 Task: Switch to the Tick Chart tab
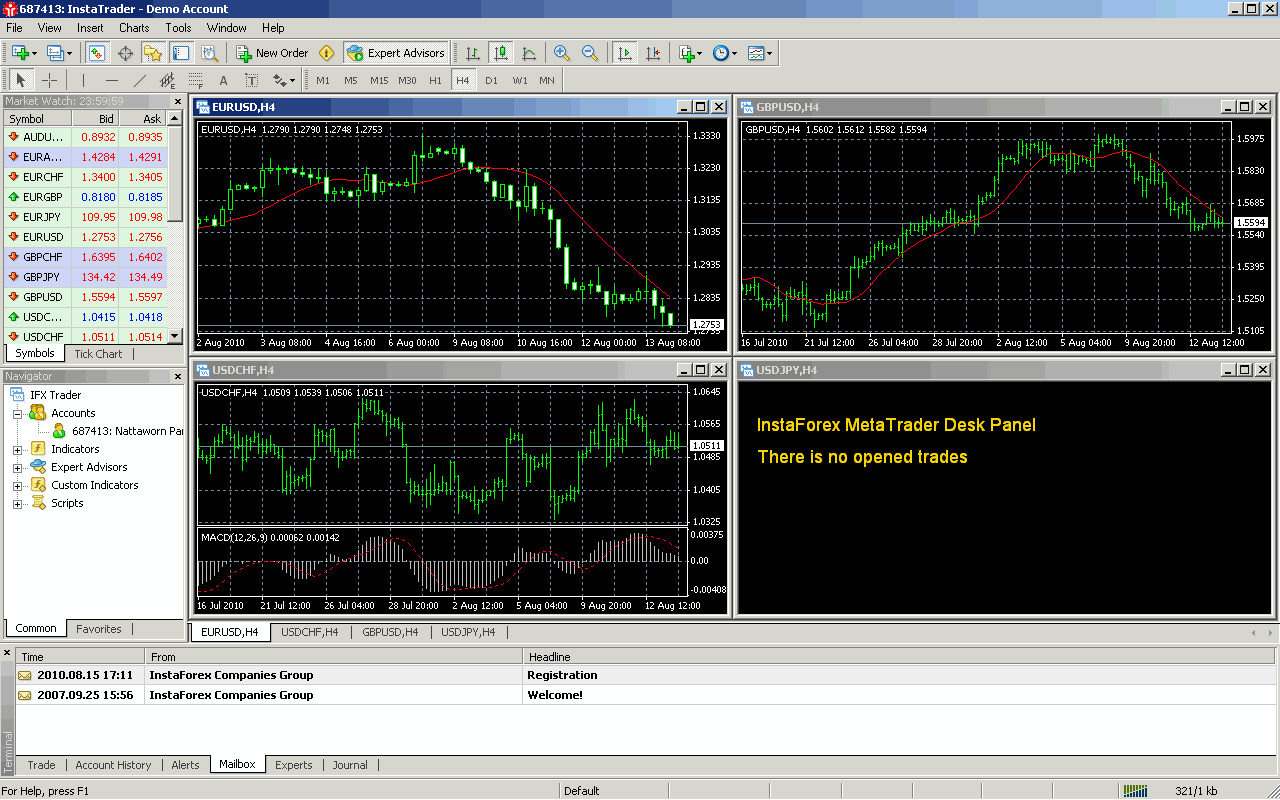pyautogui.click(x=98, y=354)
